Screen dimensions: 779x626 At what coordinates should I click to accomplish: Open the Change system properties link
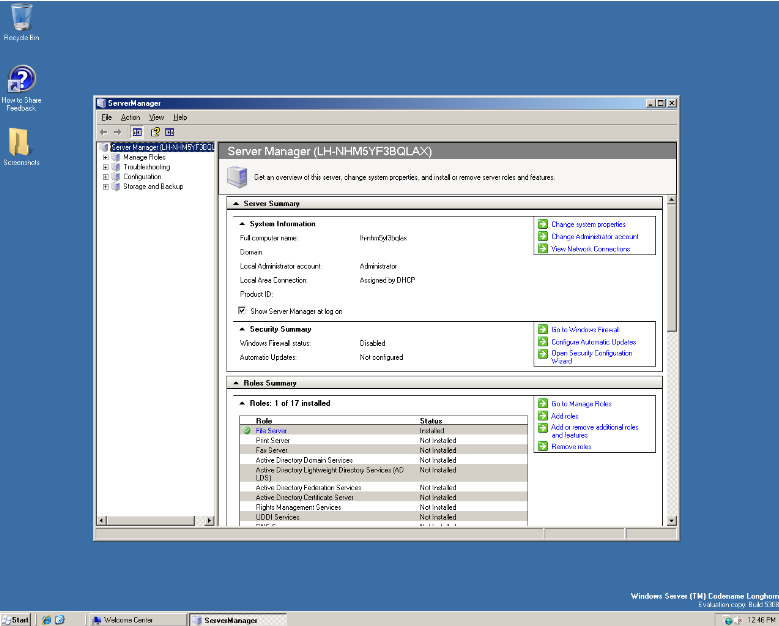pos(588,225)
